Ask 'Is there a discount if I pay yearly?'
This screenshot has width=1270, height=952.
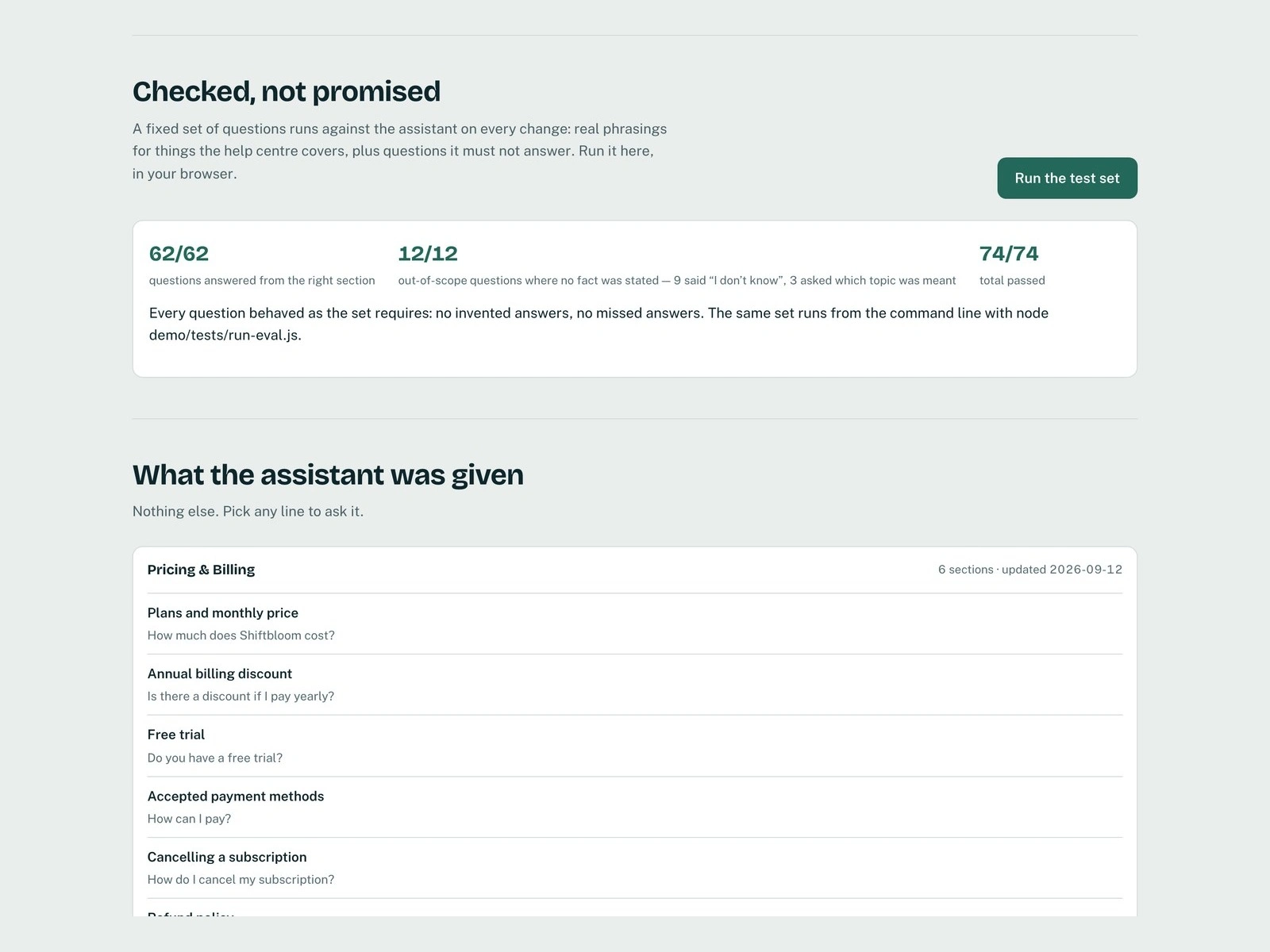click(241, 697)
